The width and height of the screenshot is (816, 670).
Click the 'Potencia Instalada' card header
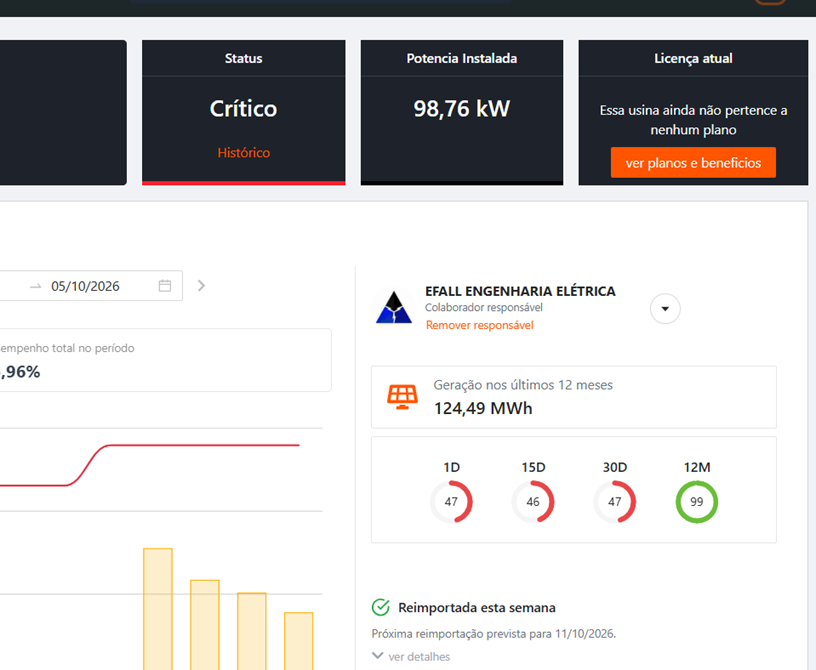[462, 58]
